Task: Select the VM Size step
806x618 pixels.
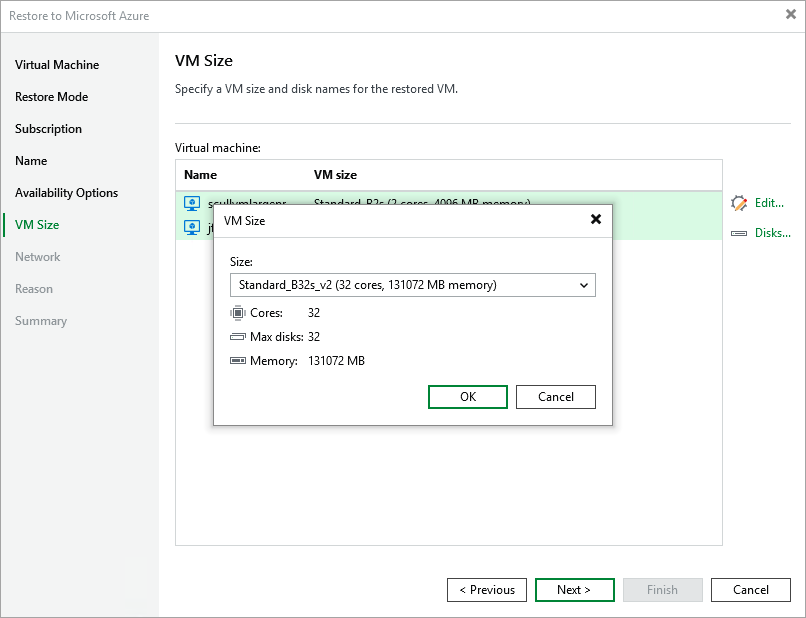Action: pyautogui.click(x=37, y=225)
